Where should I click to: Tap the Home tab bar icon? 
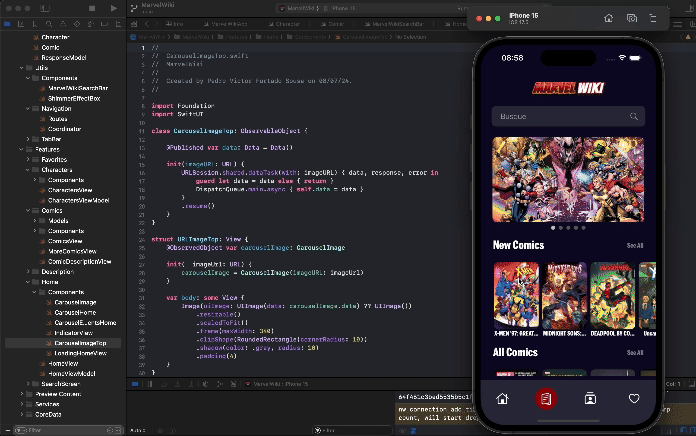[x=502, y=399]
